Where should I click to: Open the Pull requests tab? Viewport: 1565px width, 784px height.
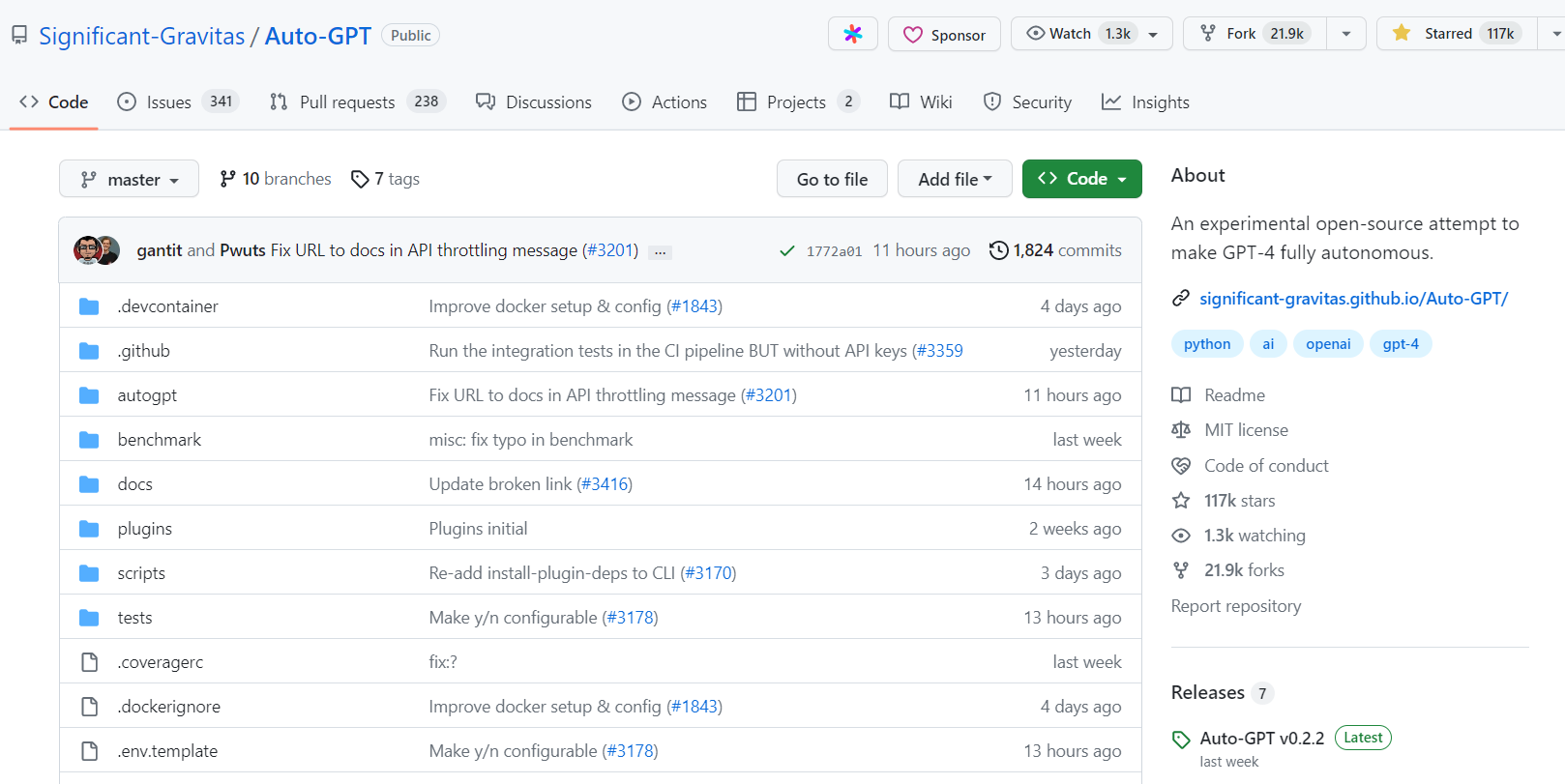(x=357, y=102)
